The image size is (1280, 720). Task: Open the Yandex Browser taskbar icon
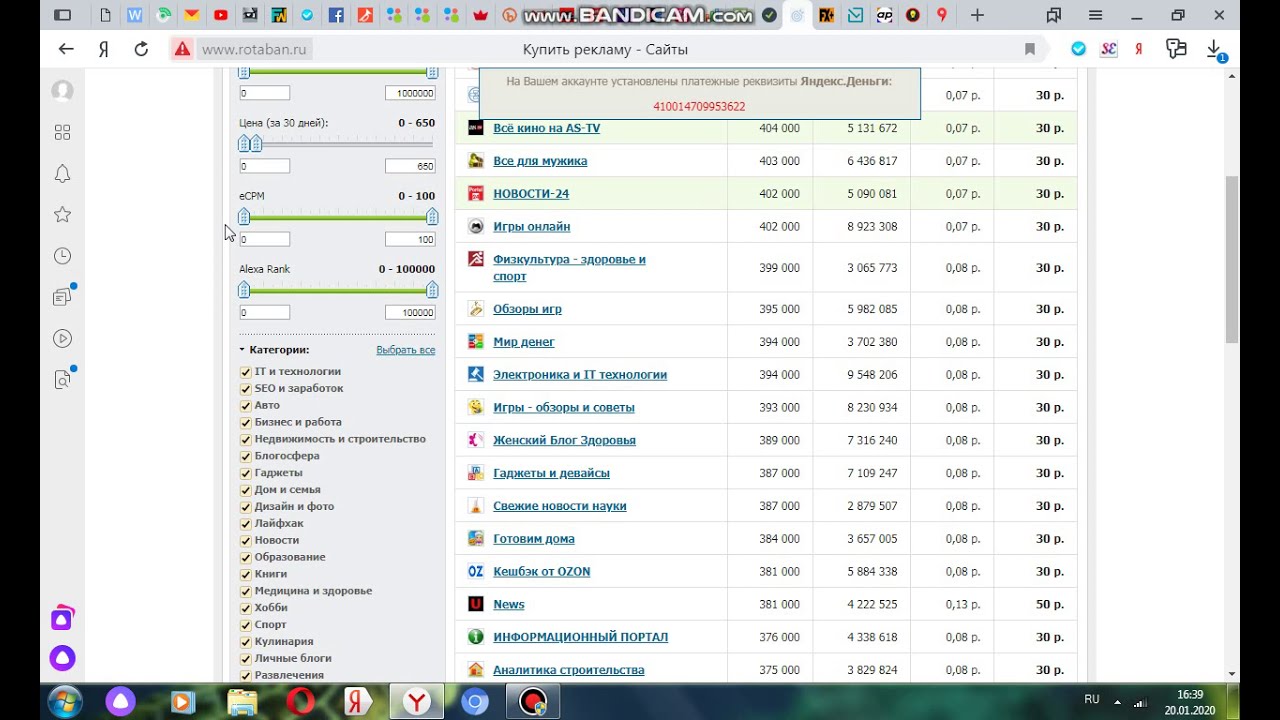pos(416,702)
